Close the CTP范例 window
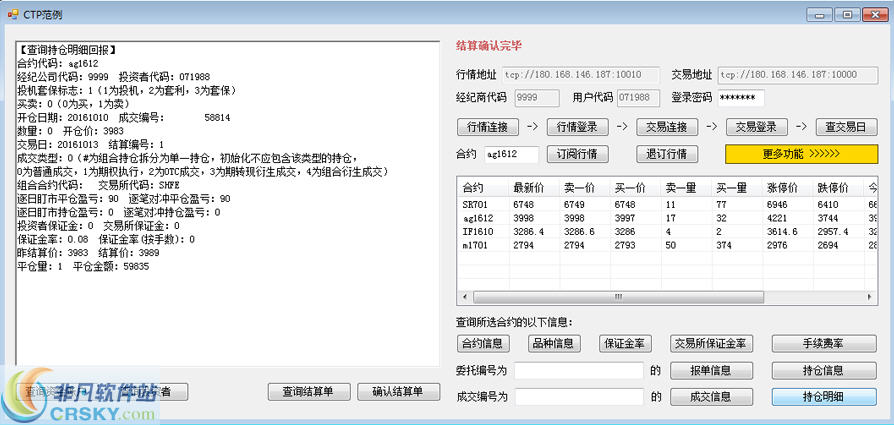 pos(875,15)
